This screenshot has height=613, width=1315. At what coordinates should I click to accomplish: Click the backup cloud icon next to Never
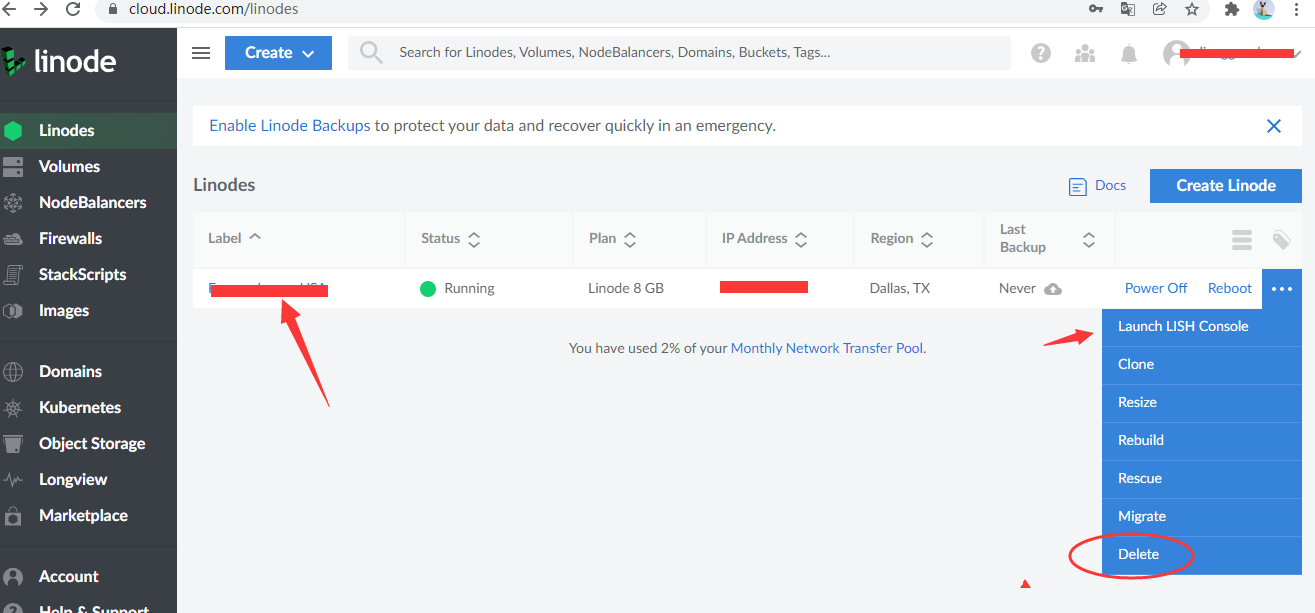coord(1052,289)
